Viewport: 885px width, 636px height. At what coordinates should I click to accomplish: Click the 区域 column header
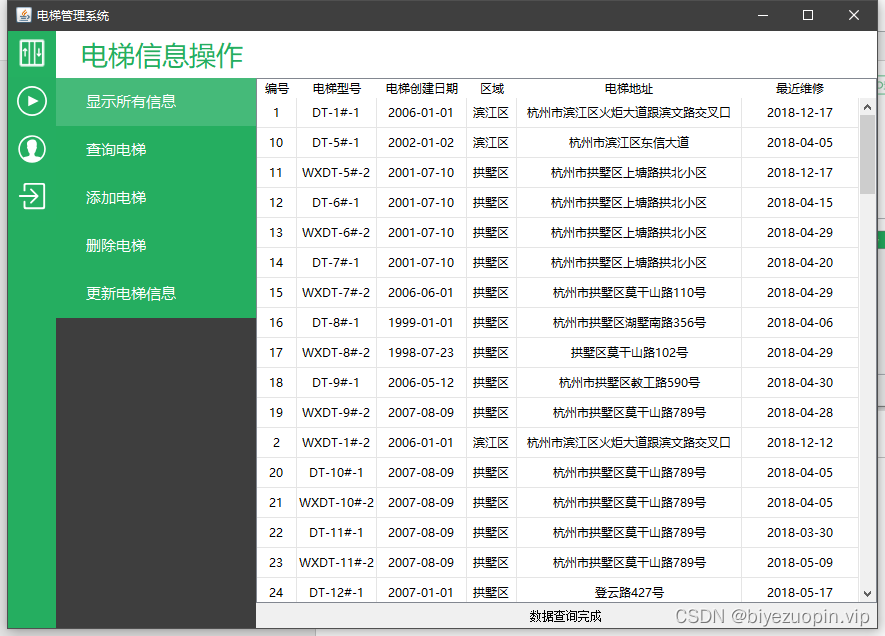(491, 88)
